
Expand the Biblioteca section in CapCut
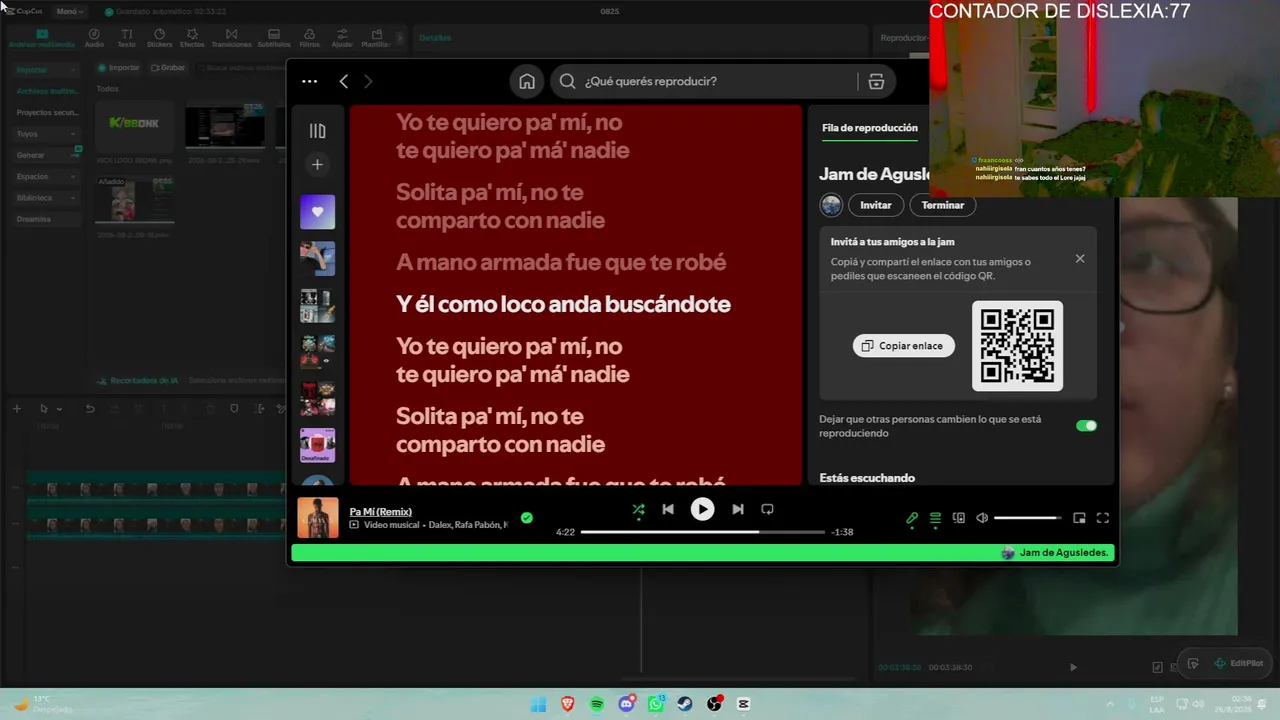pos(45,198)
